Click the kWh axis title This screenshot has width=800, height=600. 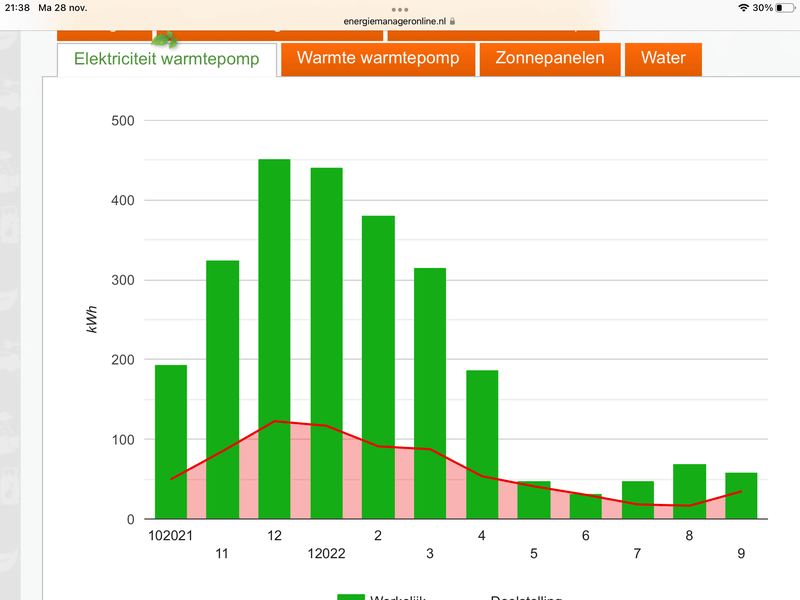coord(91,320)
